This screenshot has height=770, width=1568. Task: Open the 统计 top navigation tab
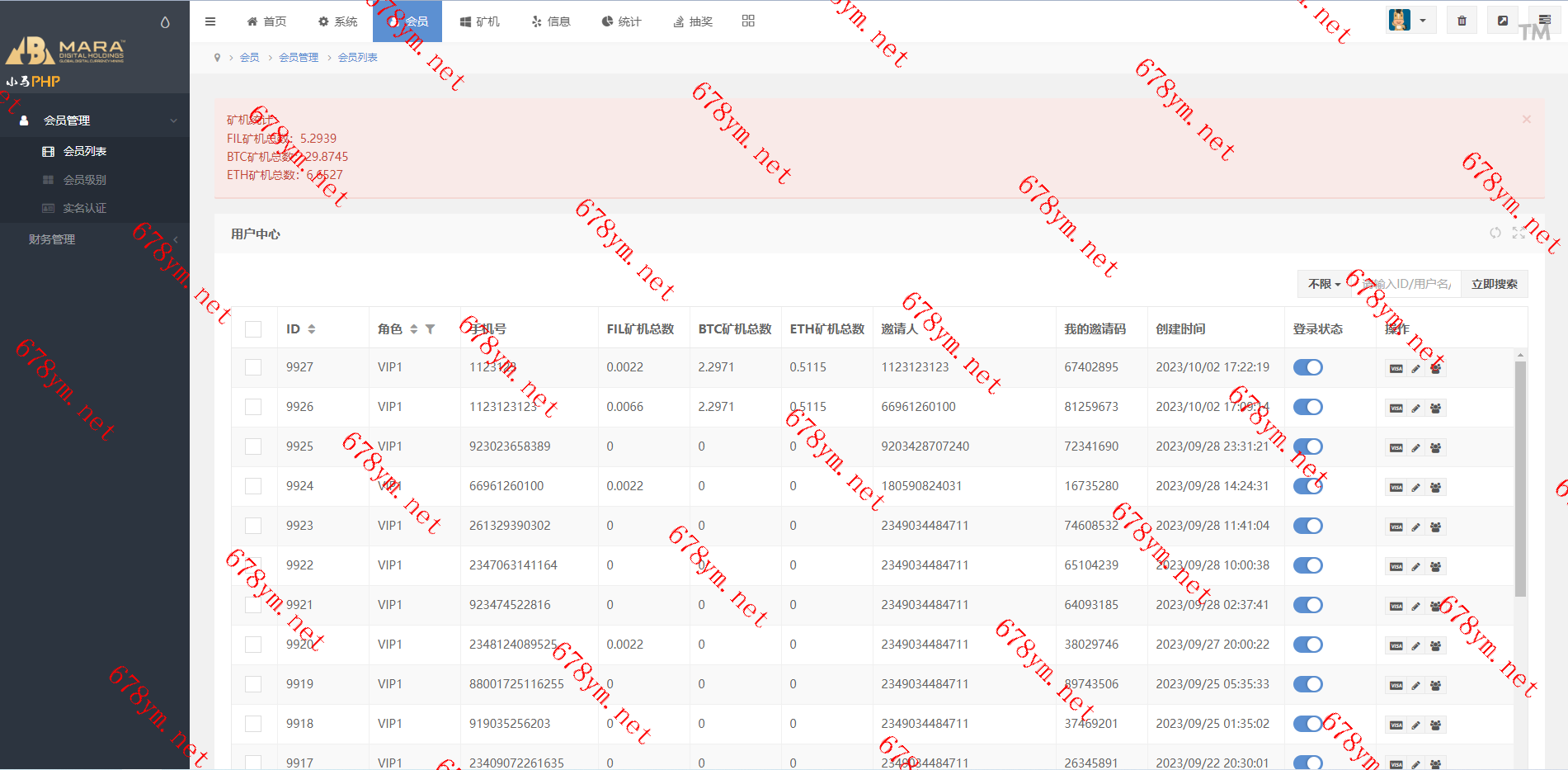pyautogui.click(x=621, y=21)
